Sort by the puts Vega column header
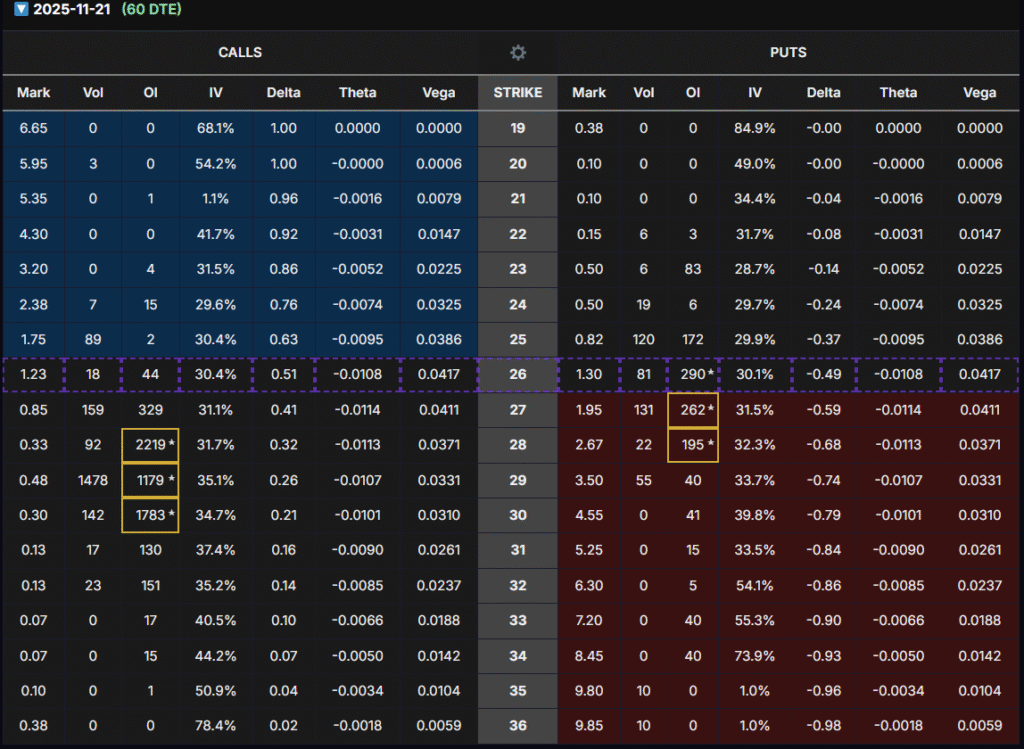 click(979, 93)
